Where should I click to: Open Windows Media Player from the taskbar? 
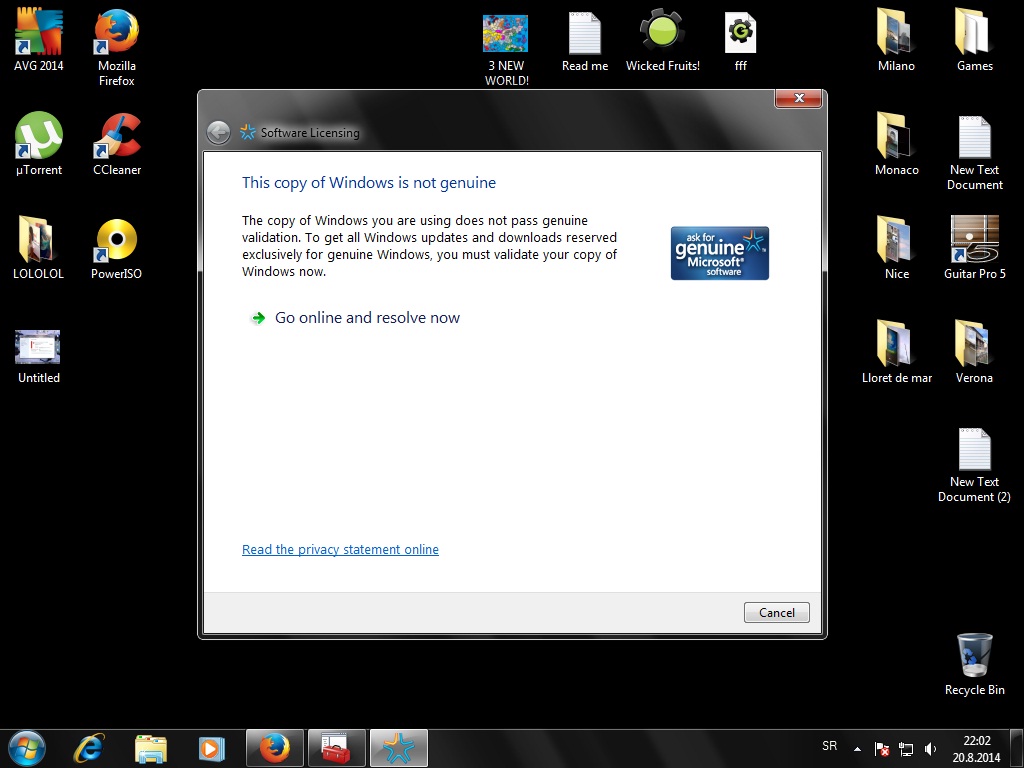click(x=211, y=748)
